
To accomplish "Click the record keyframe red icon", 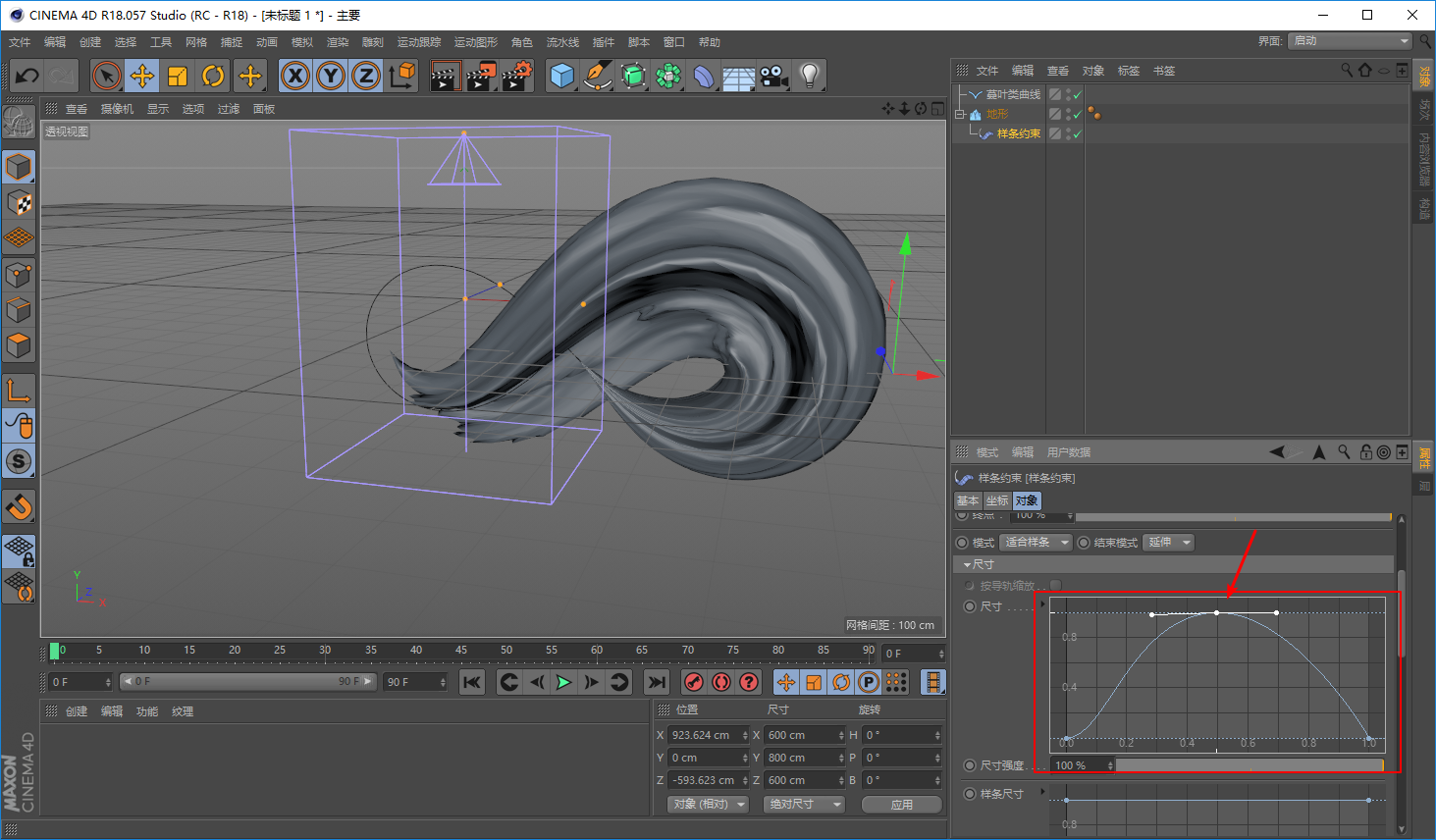I will pos(694,682).
